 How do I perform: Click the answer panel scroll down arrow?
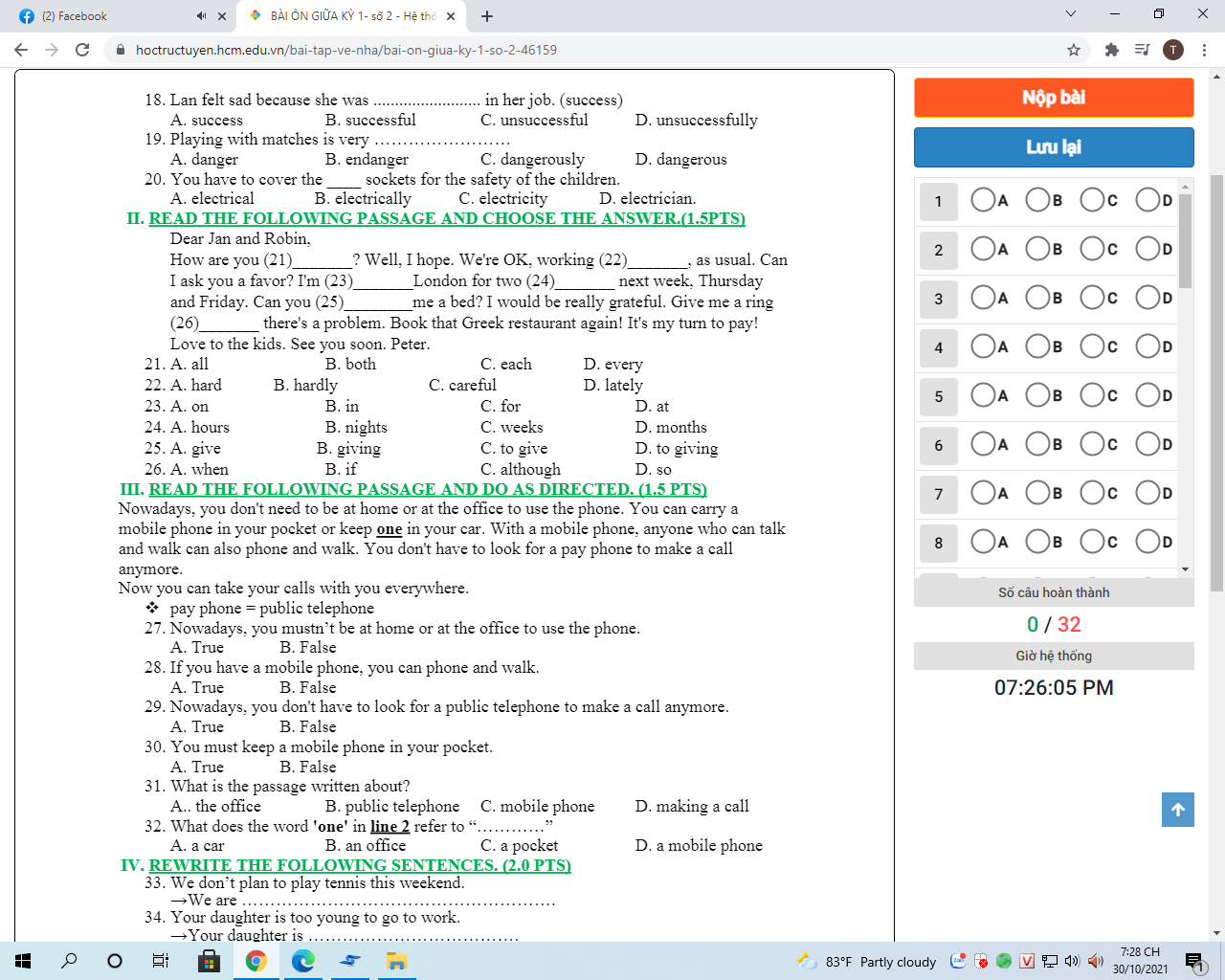tap(1186, 569)
